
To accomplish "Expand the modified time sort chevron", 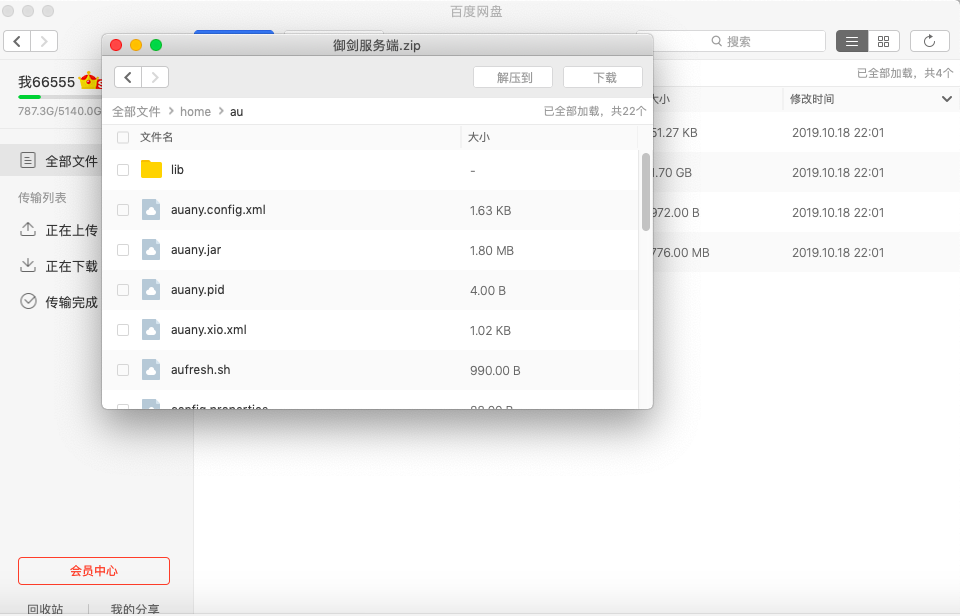I will 946,99.
